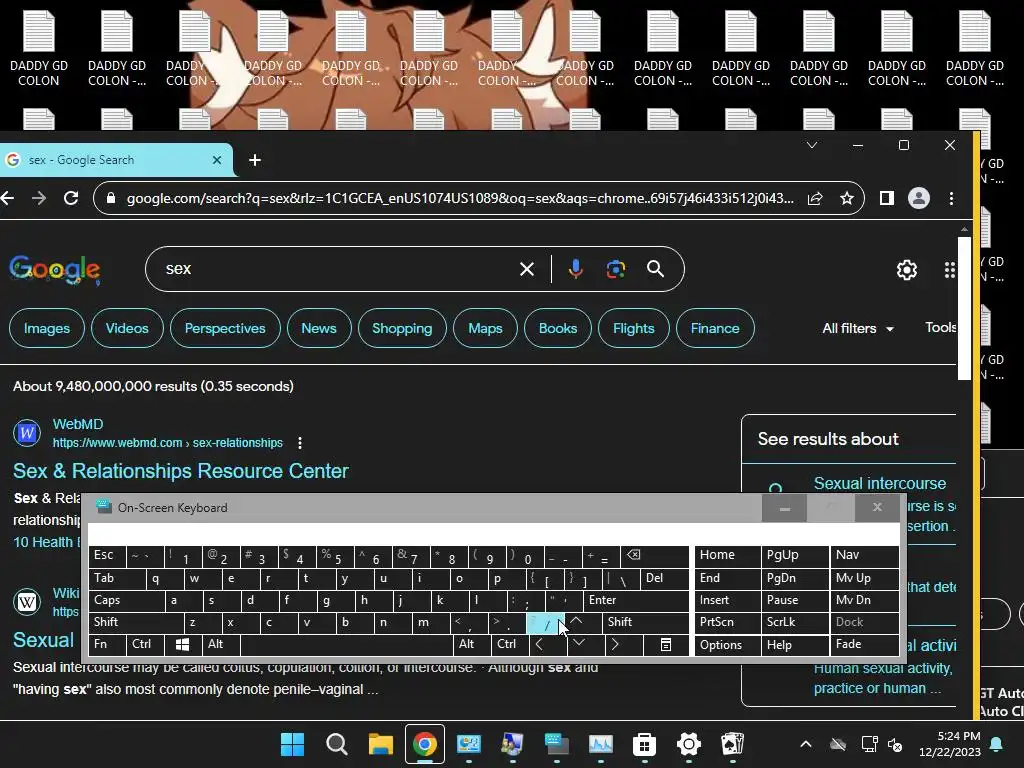
Task: Click the site lock icon in the address bar
Action: [111, 198]
